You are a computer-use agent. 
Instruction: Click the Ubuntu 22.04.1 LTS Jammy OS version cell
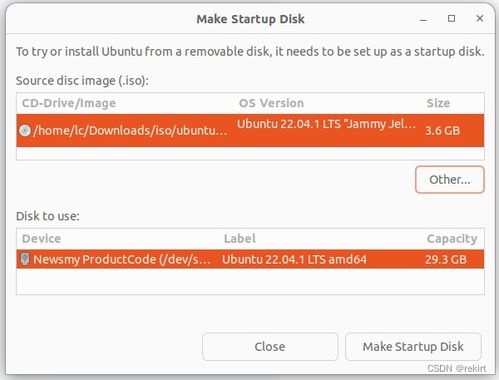(326, 124)
